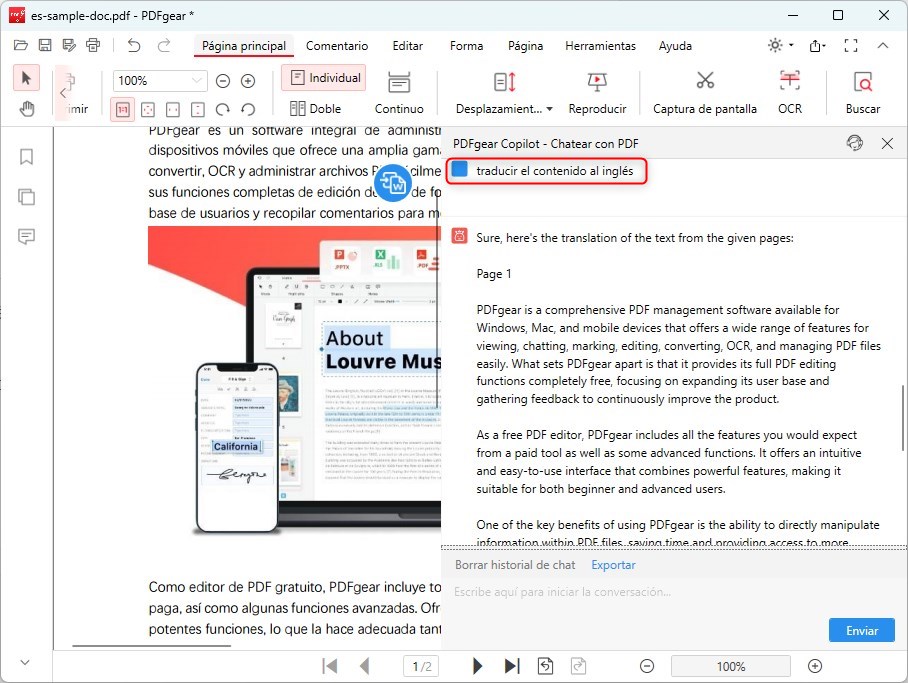Rotate the page counterclockwise
Image resolution: width=908 pixels, height=683 pixels.
coord(248,109)
